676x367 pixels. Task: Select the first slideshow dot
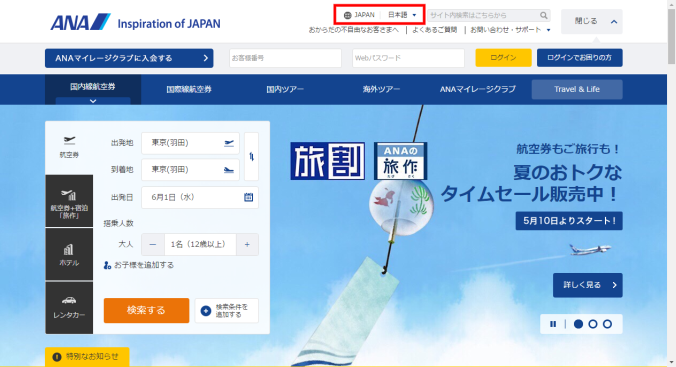point(579,324)
